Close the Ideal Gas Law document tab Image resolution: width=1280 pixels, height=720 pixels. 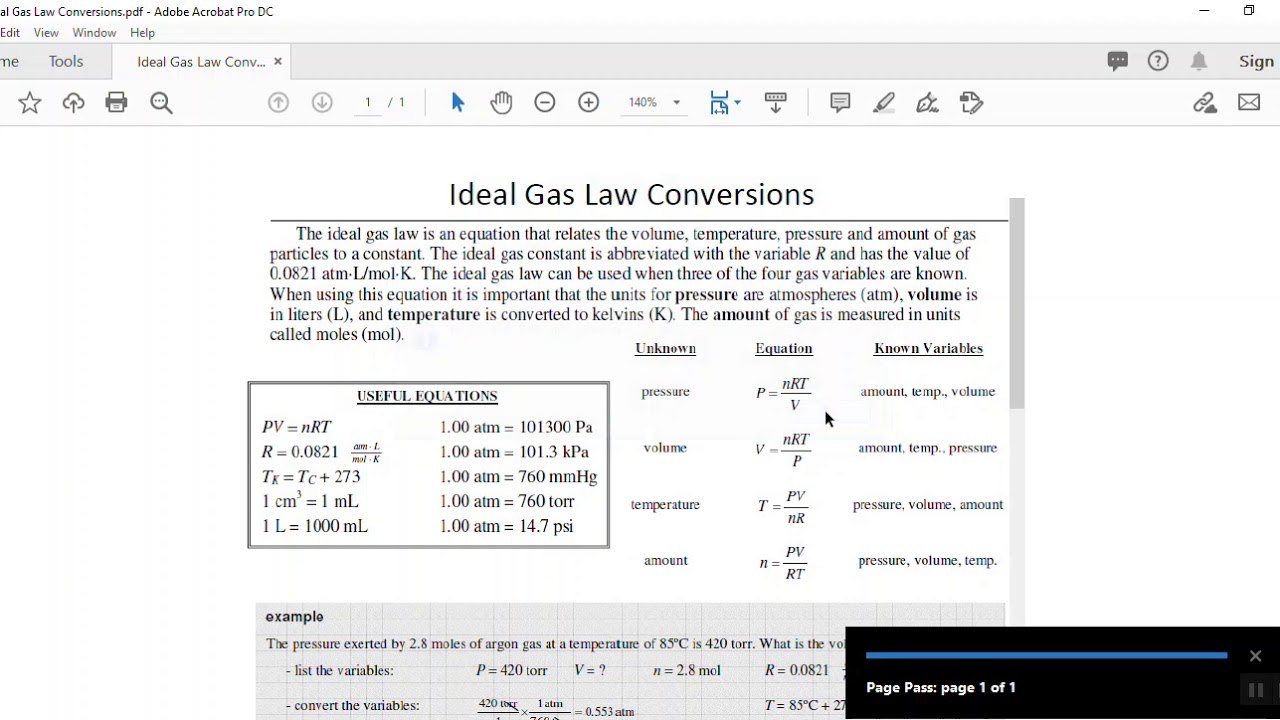pyautogui.click(x=278, y=61)
